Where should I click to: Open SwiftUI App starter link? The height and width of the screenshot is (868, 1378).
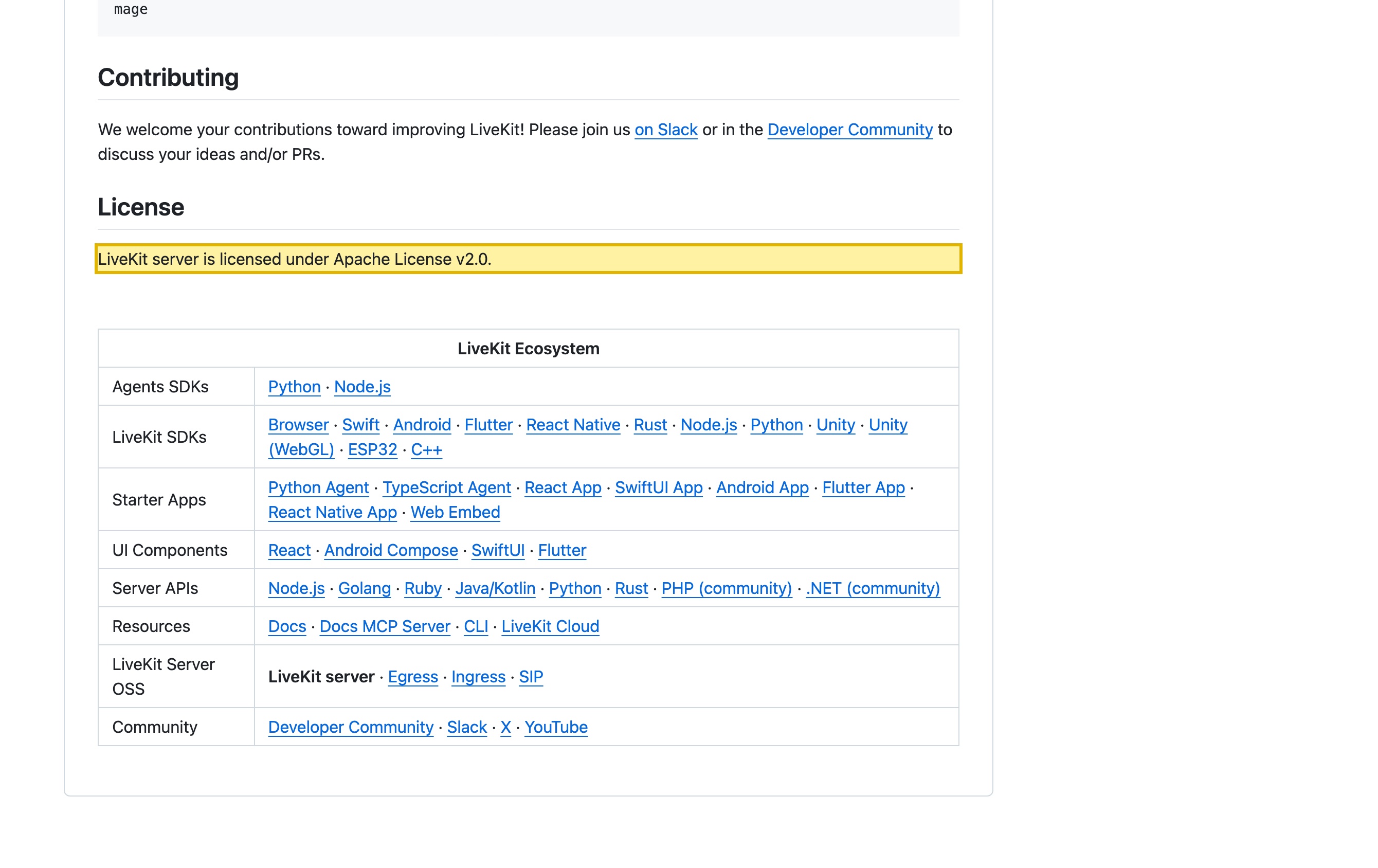tap(659, 487)
